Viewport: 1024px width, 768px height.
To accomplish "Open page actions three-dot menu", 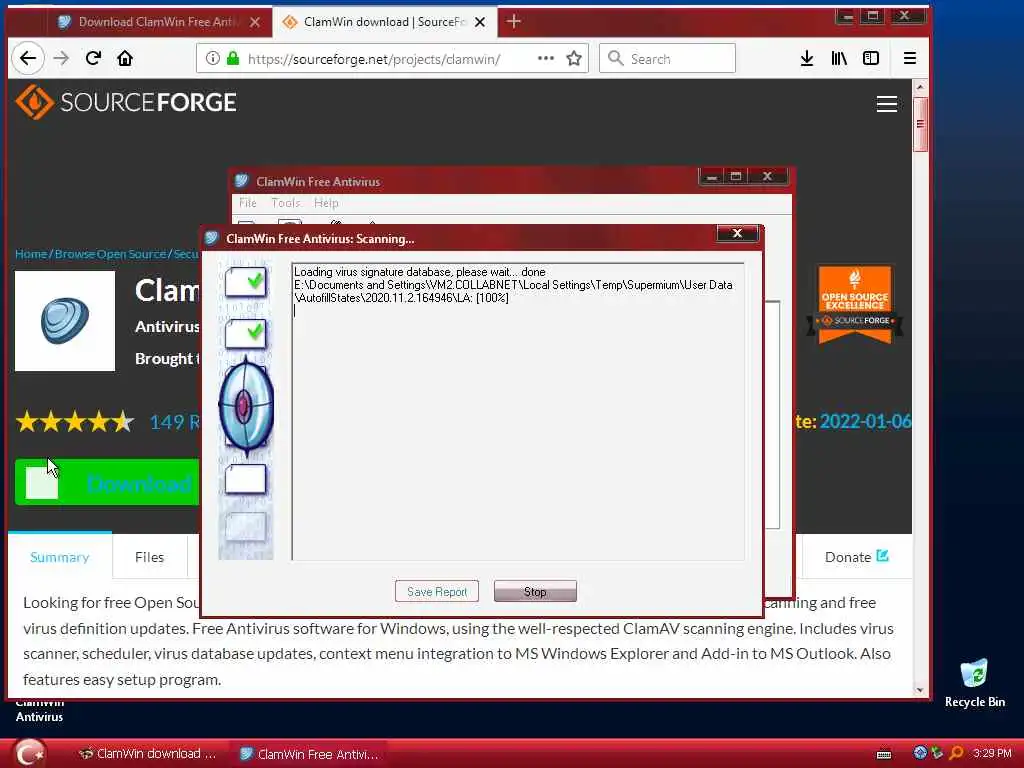I will click(545, 59).
